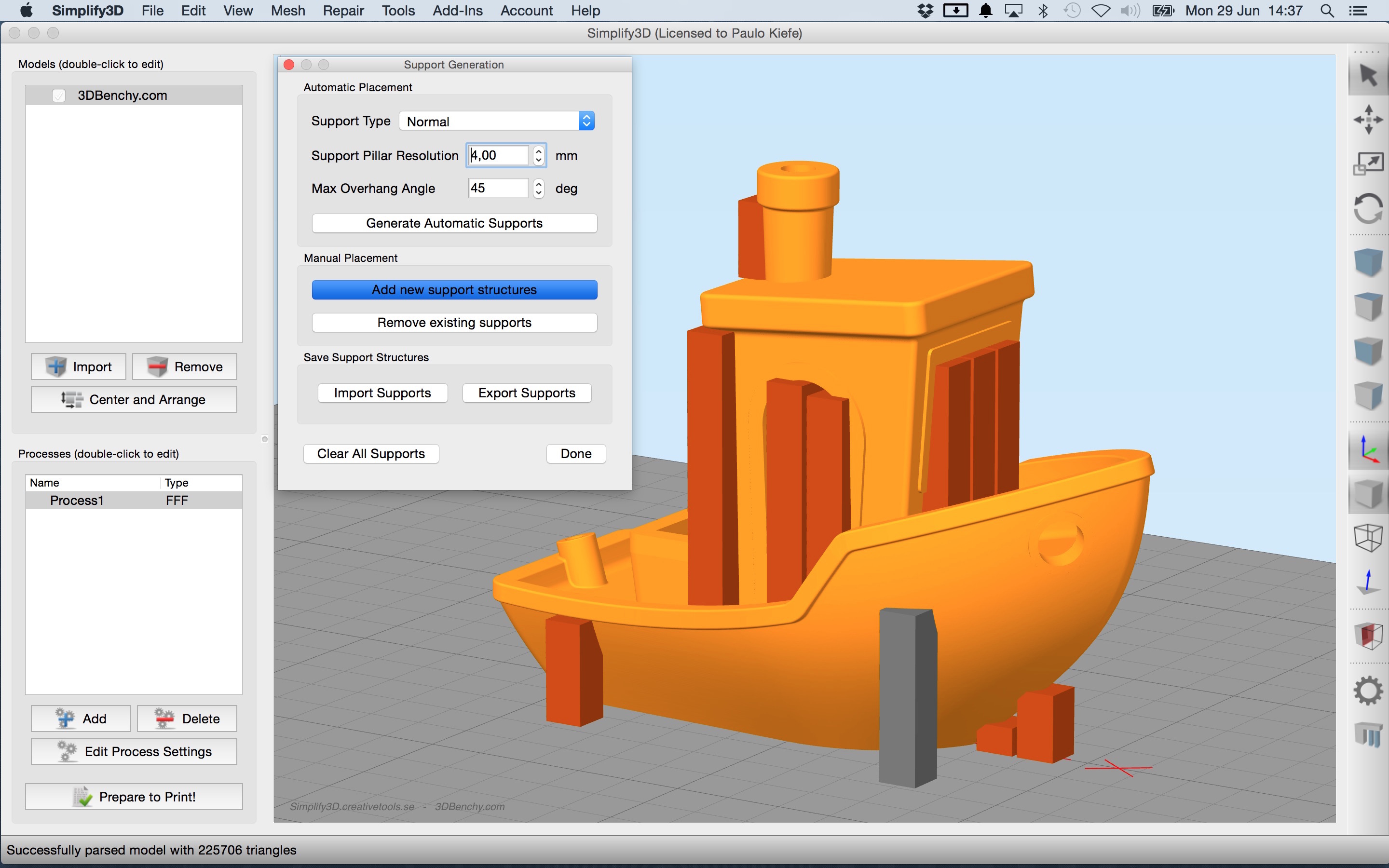Click Done in Support Generation dialog

pos(576,453)
